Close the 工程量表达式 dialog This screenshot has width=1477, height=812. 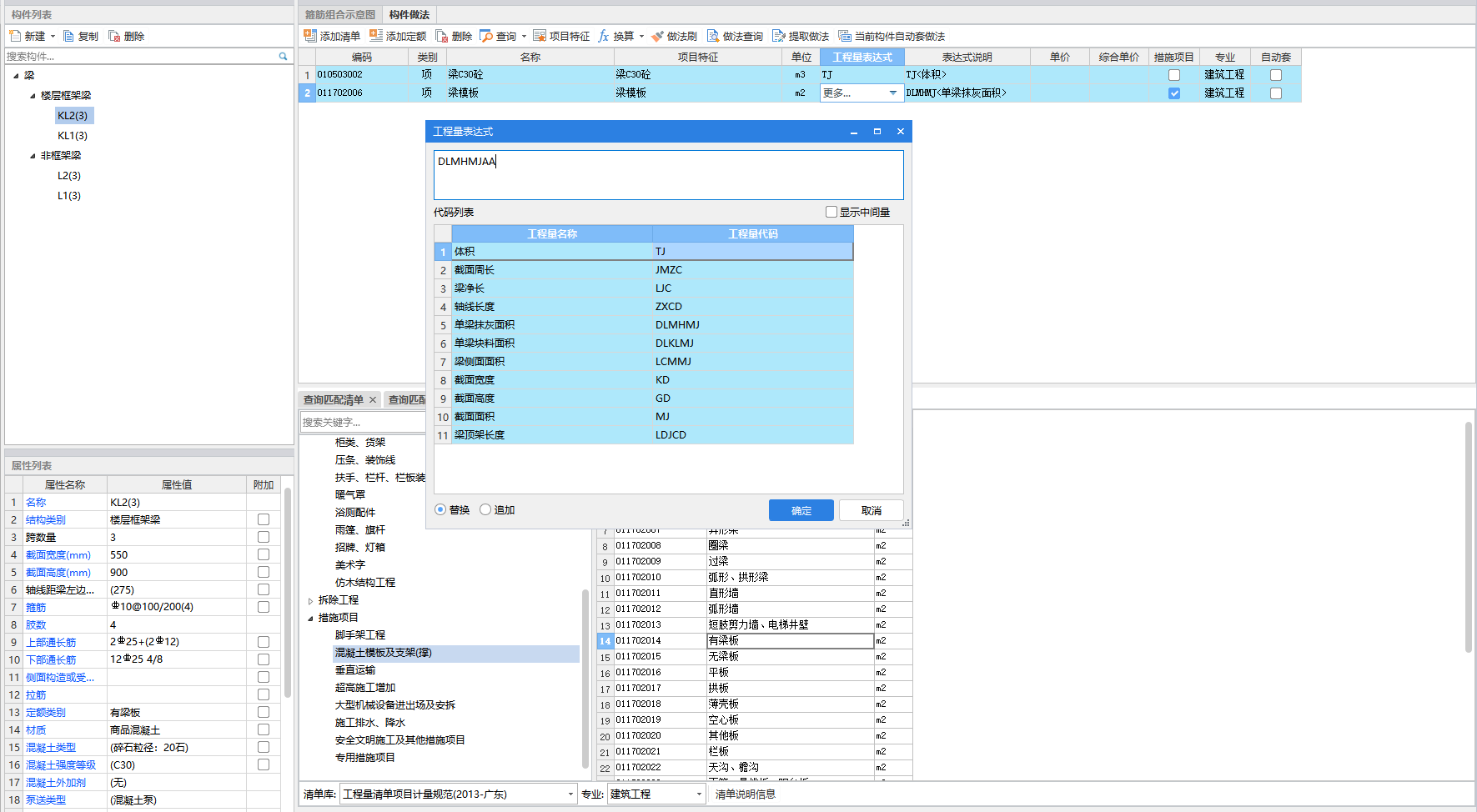tap(901, 131)
